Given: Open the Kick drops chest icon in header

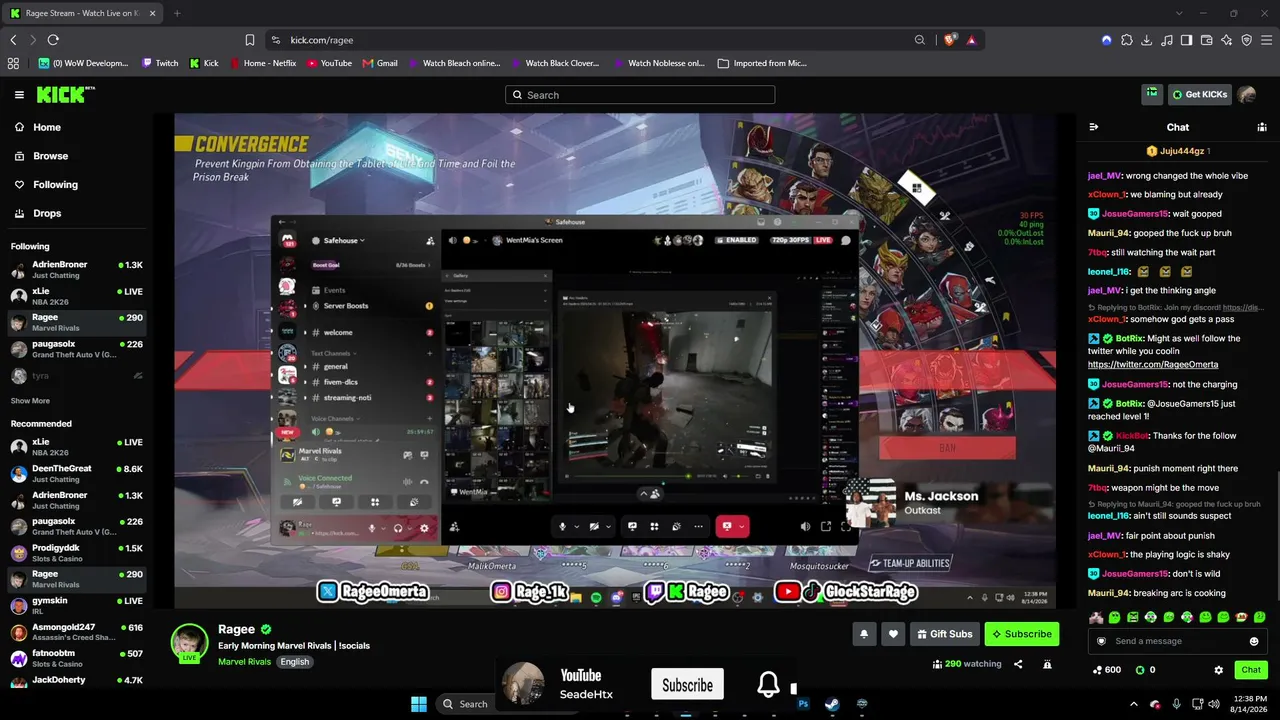Looking at the screenshot, I should (x=1152, y=94).
